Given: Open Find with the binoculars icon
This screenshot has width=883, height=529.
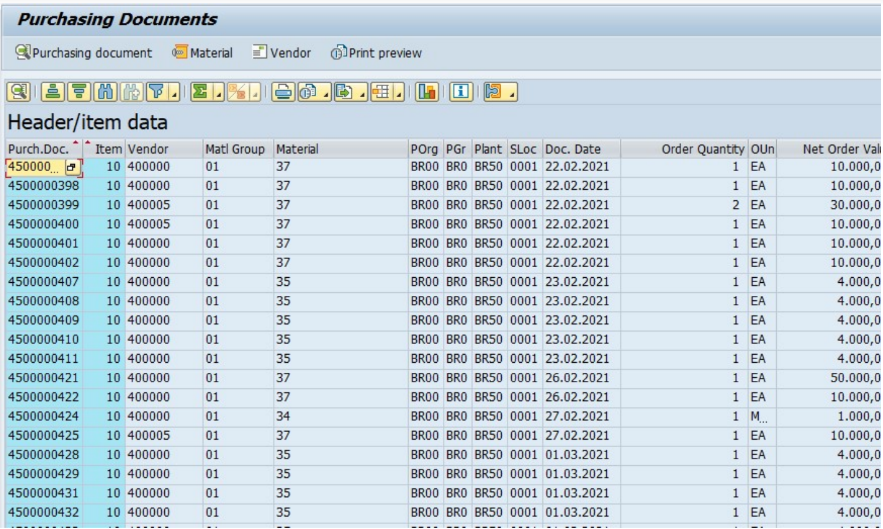Looking at the screenshot, I should point(105,91).
